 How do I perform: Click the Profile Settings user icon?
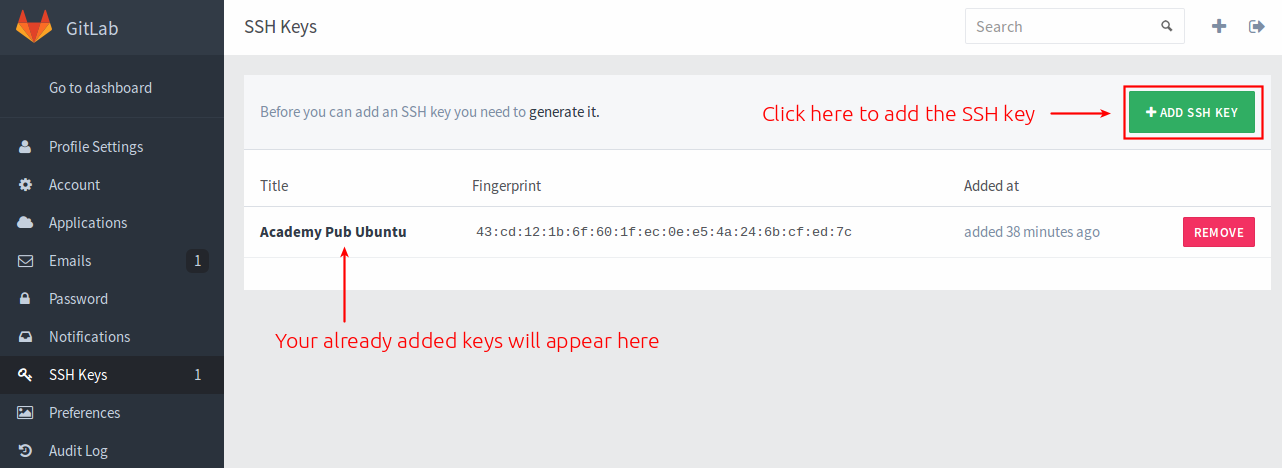(26, 147)
